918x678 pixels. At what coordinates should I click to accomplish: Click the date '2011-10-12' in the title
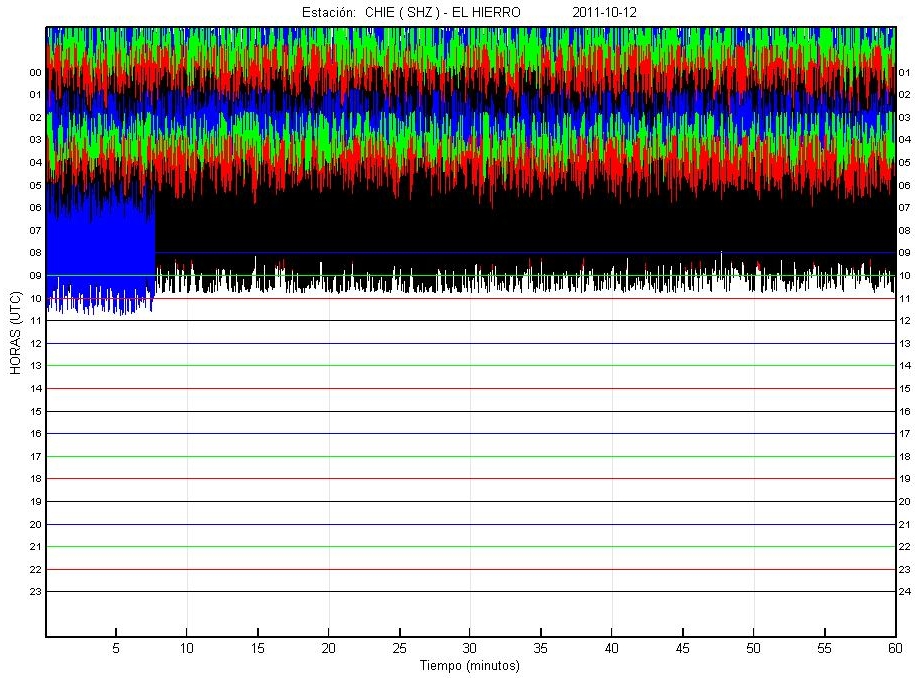[604, 12]
